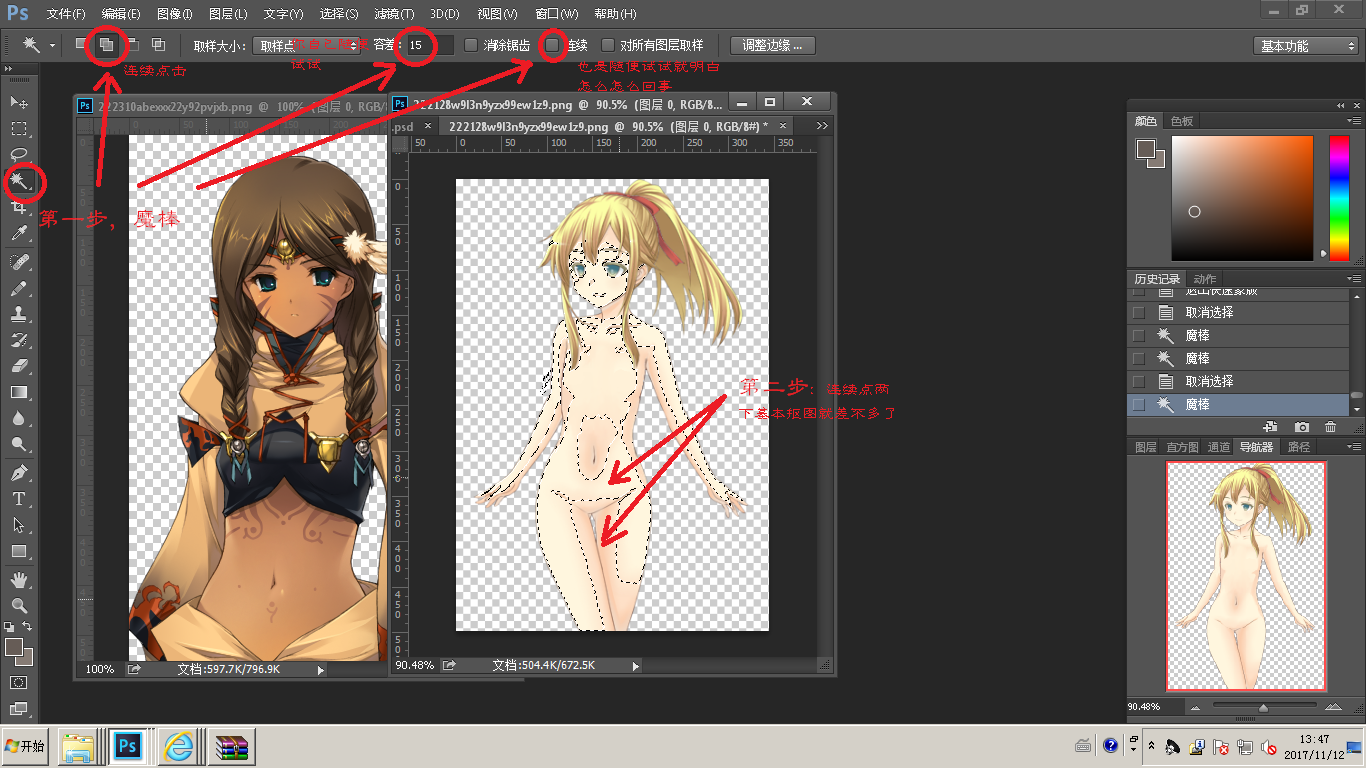Create a new snapshot in History panel
The height and width of the screenshot is (768, 1366).
tap(1302, 426)
